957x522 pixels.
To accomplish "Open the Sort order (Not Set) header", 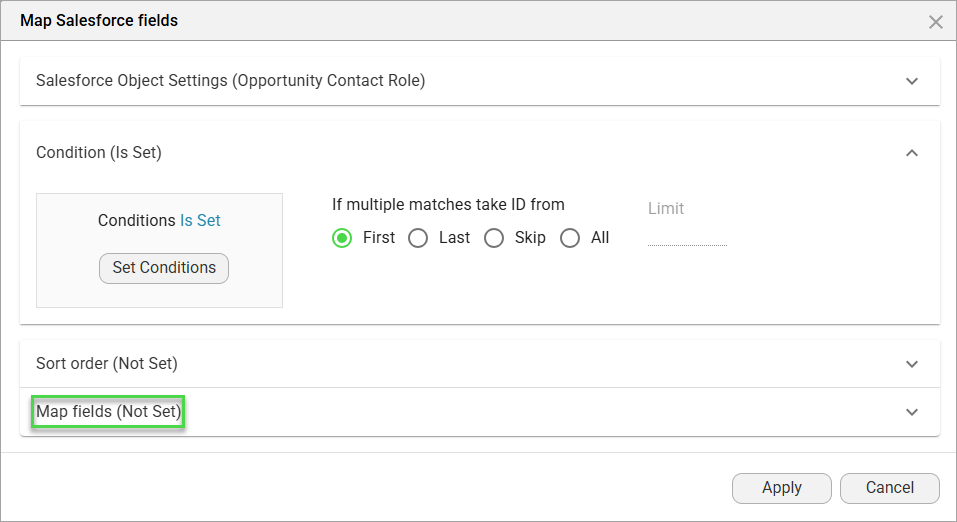I will 107,364.
